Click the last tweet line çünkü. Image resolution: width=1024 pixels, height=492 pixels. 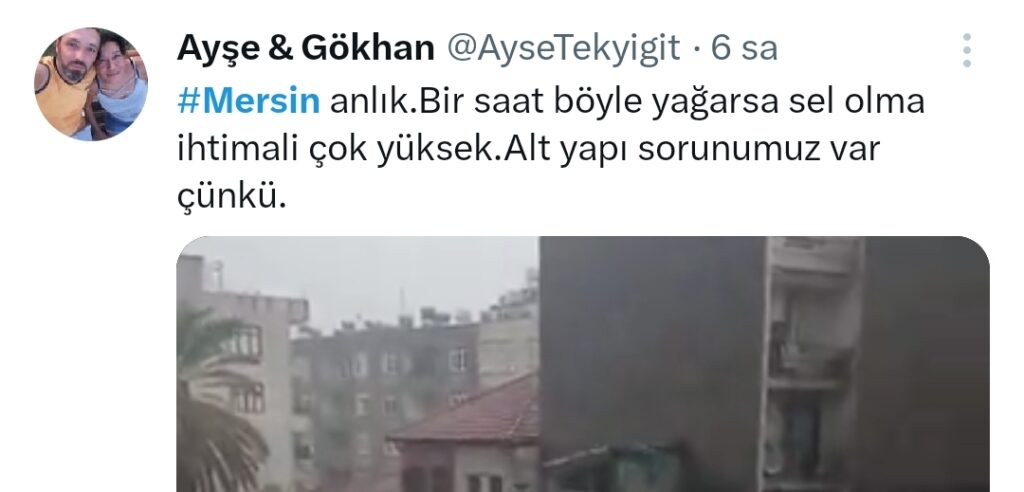232,197
